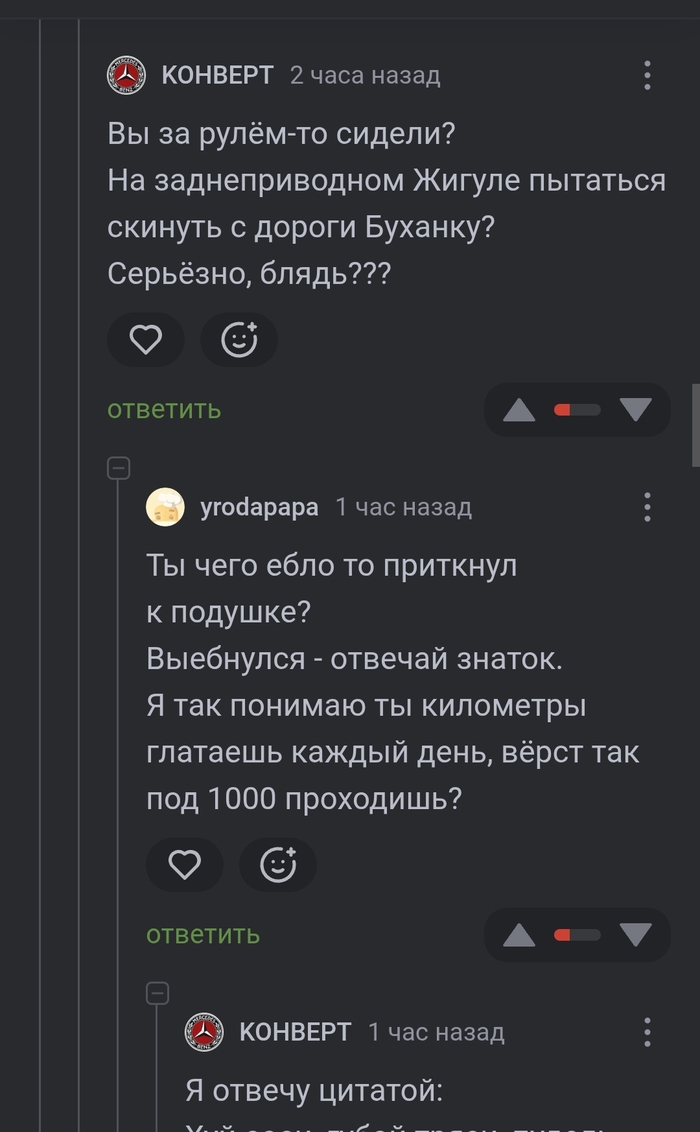Reply to the first КОНВЕРТ comment
Image resolution: width=700 pixels, height=1132 pixels.
pos(164,409)
